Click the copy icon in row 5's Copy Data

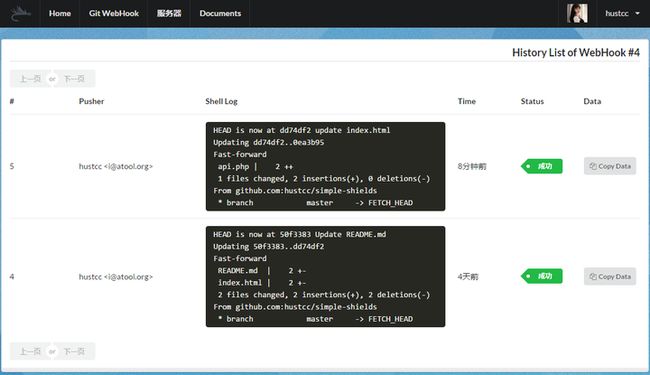coord(593,166)
